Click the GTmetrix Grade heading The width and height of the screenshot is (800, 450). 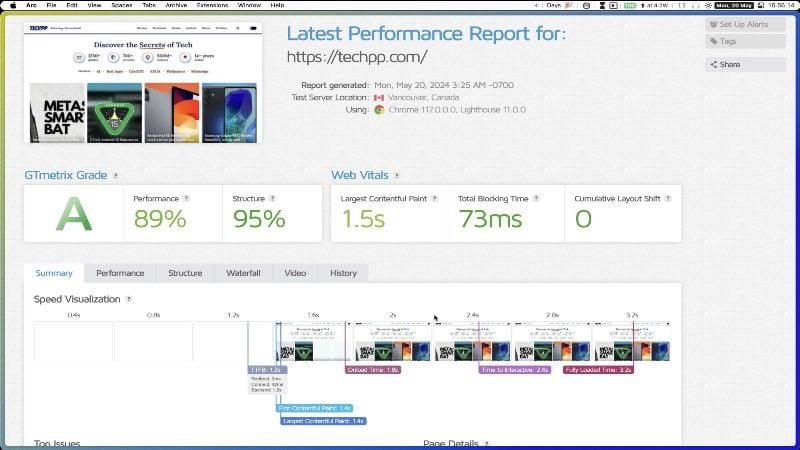66,176
